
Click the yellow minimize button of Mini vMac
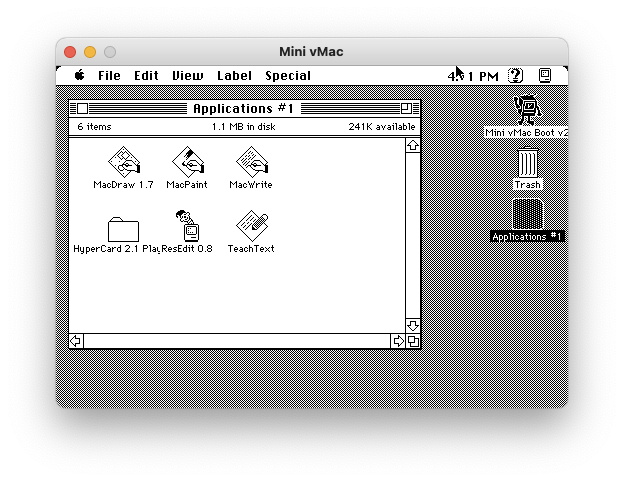[90, 52]
